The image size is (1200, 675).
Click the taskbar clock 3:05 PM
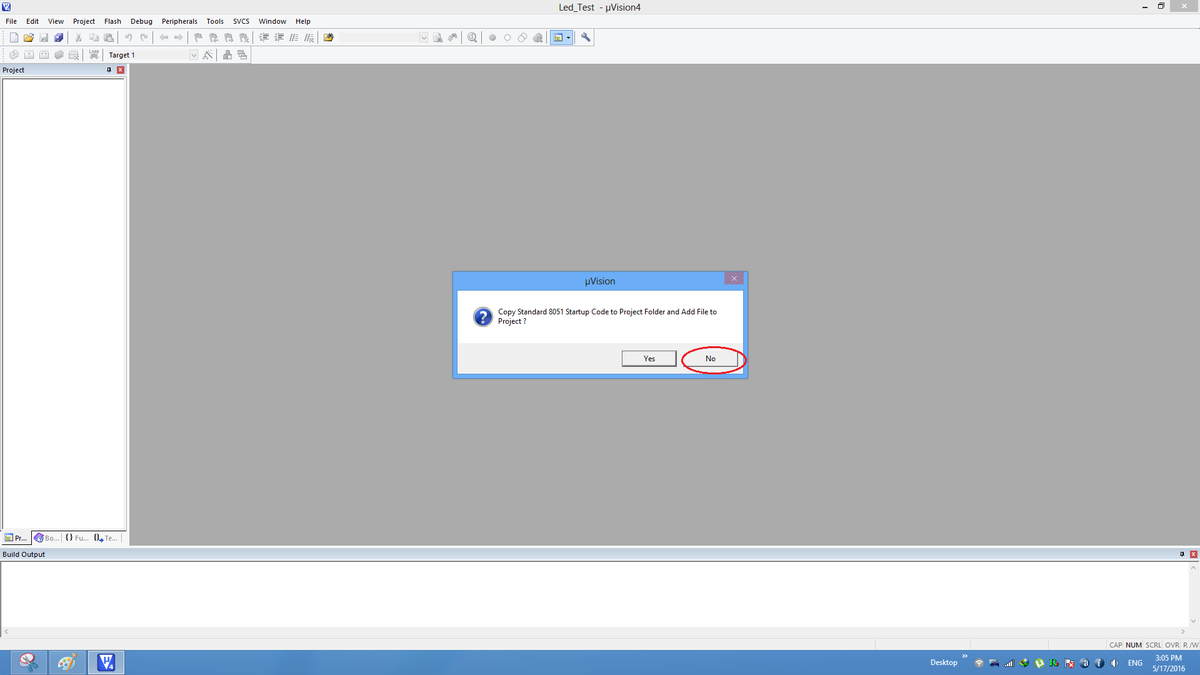tap(1168, 657)
